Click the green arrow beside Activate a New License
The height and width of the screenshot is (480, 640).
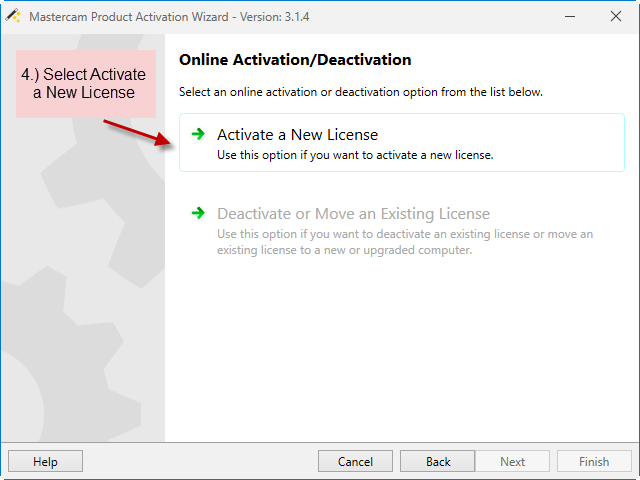(198, 134)
